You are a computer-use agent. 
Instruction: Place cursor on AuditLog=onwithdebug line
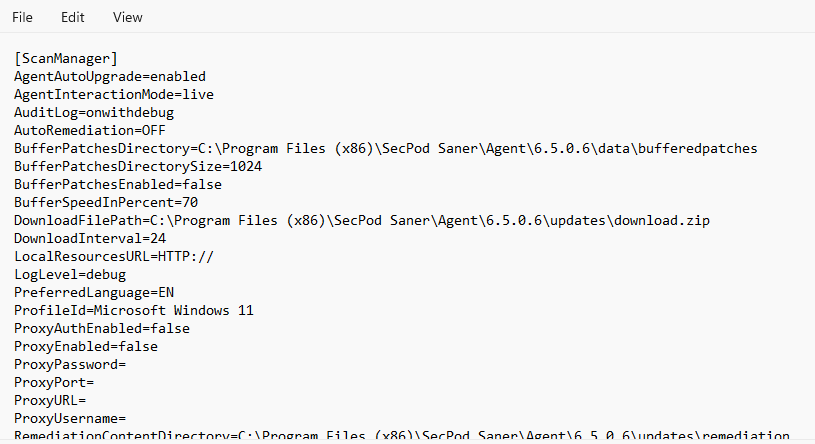click(94, 112)
